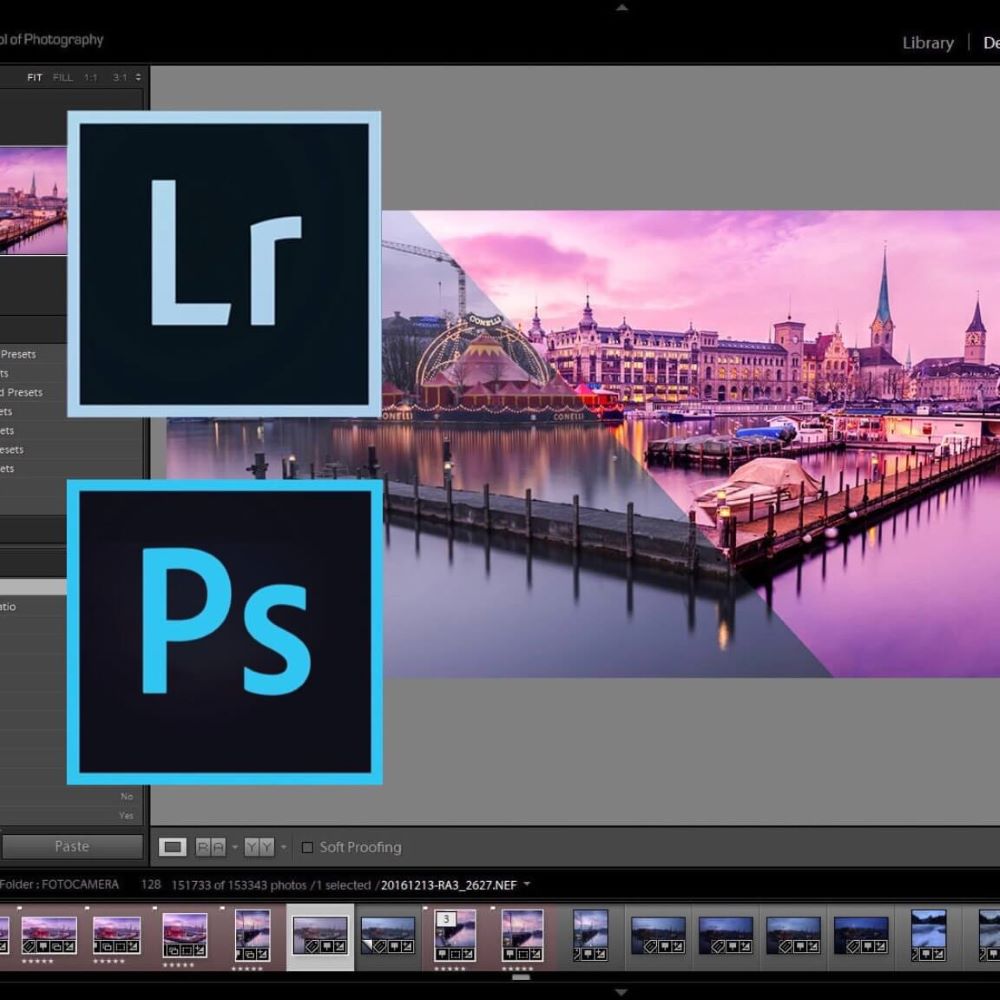1000x1000 pixels.
Task: Click adjustments badge on the stack-3 thumbnail
Action: [x=468, y=954]
